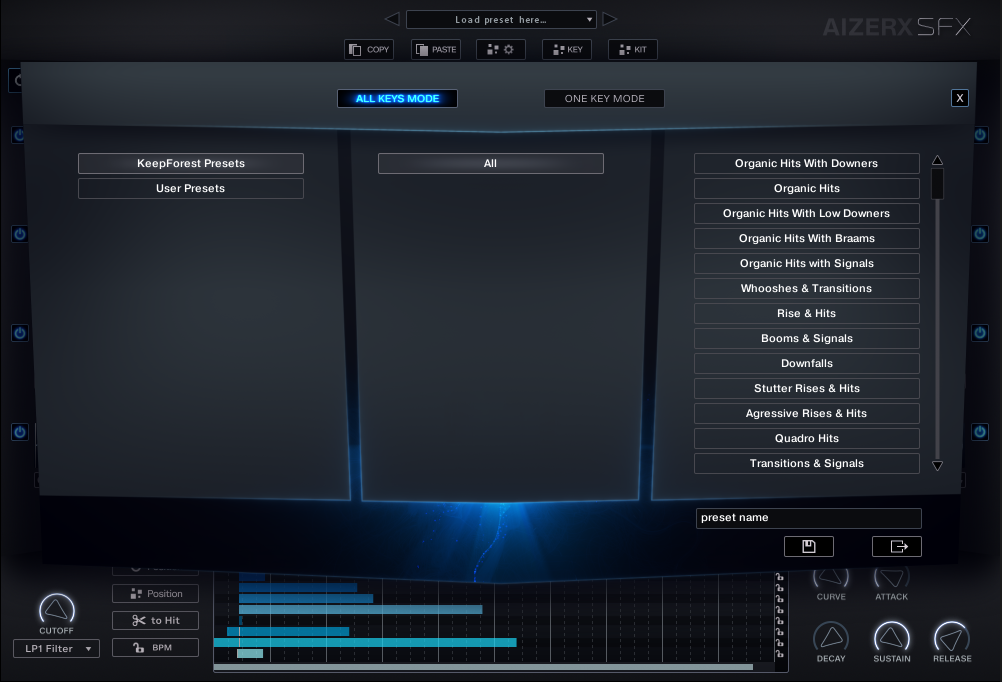The width and height of the screenshot is (1002, 682).
Task: Click the preset list scrollbar thumb
Action: coord(937,183)
